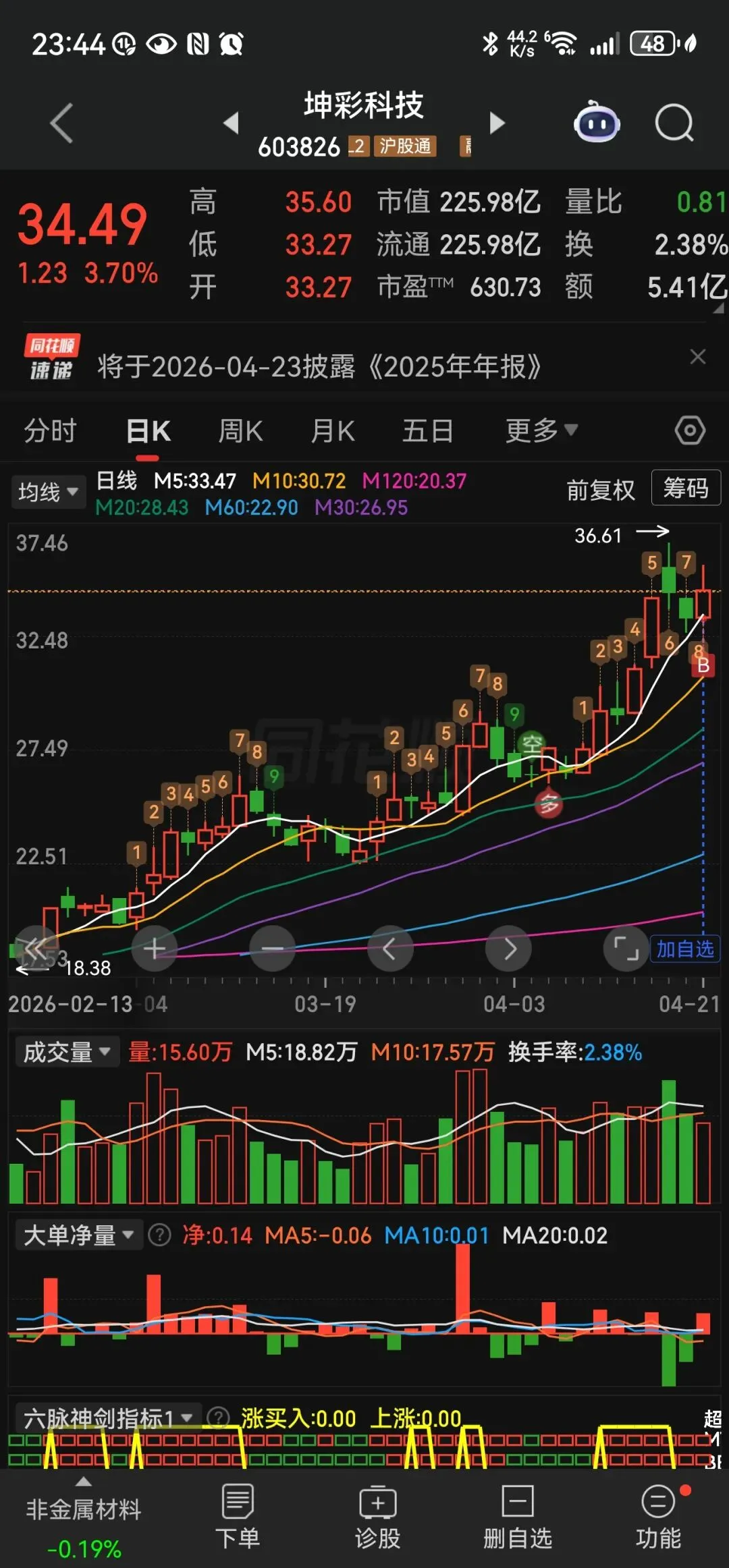Viewport: 729px width, 1568px height.
Task: Tap the 多 long signal marker
Action: (x=549, y=804)
